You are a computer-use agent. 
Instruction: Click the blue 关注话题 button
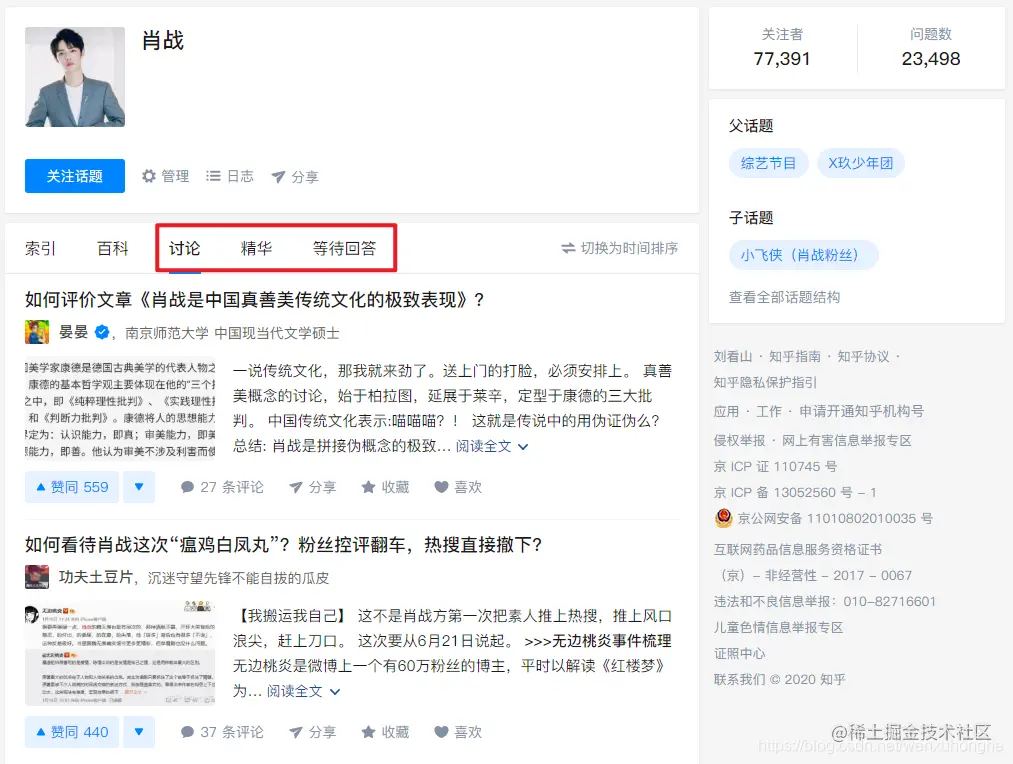75,176
